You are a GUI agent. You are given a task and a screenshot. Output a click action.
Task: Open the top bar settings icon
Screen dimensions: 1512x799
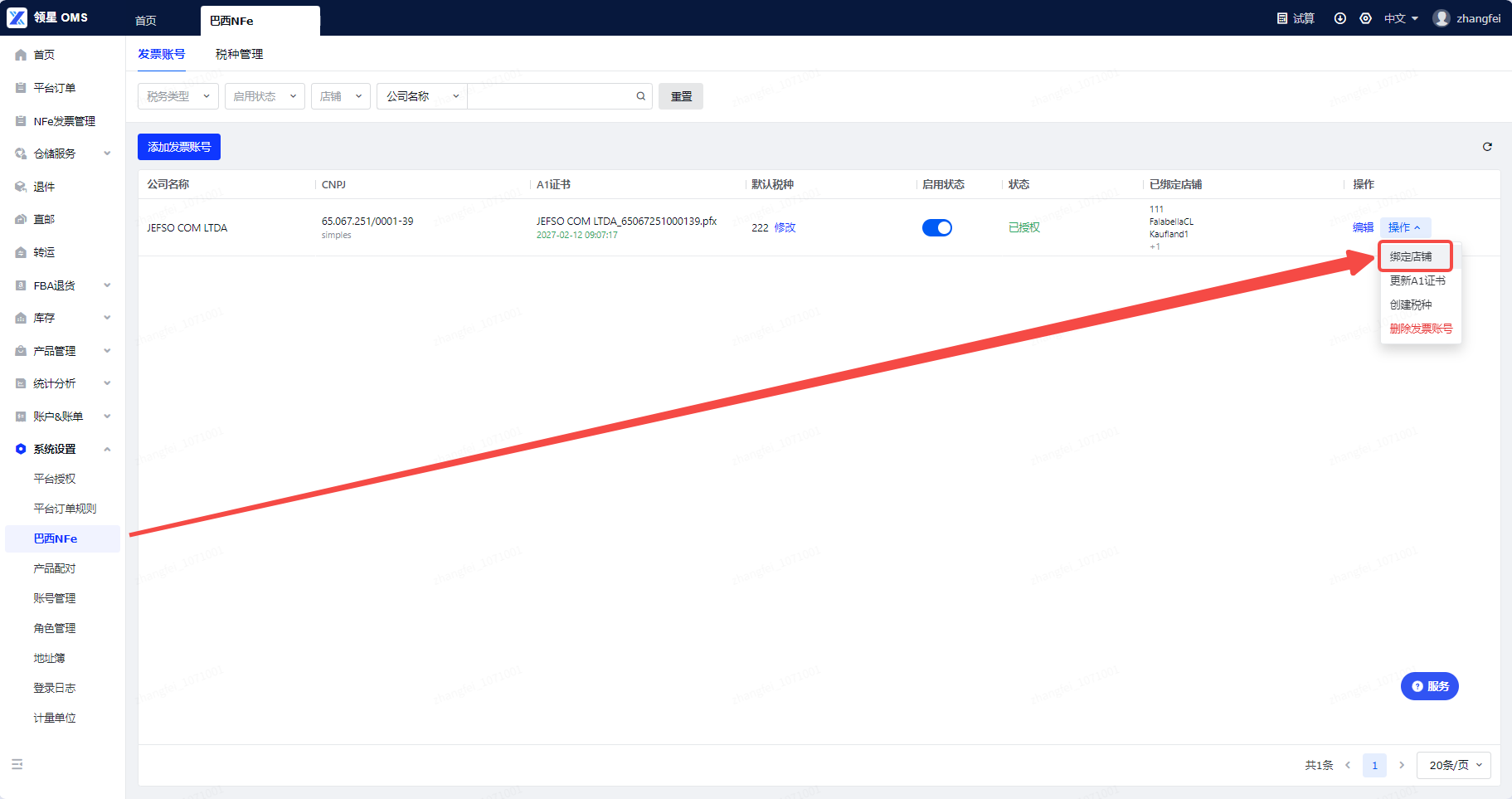coord(1365,18)
